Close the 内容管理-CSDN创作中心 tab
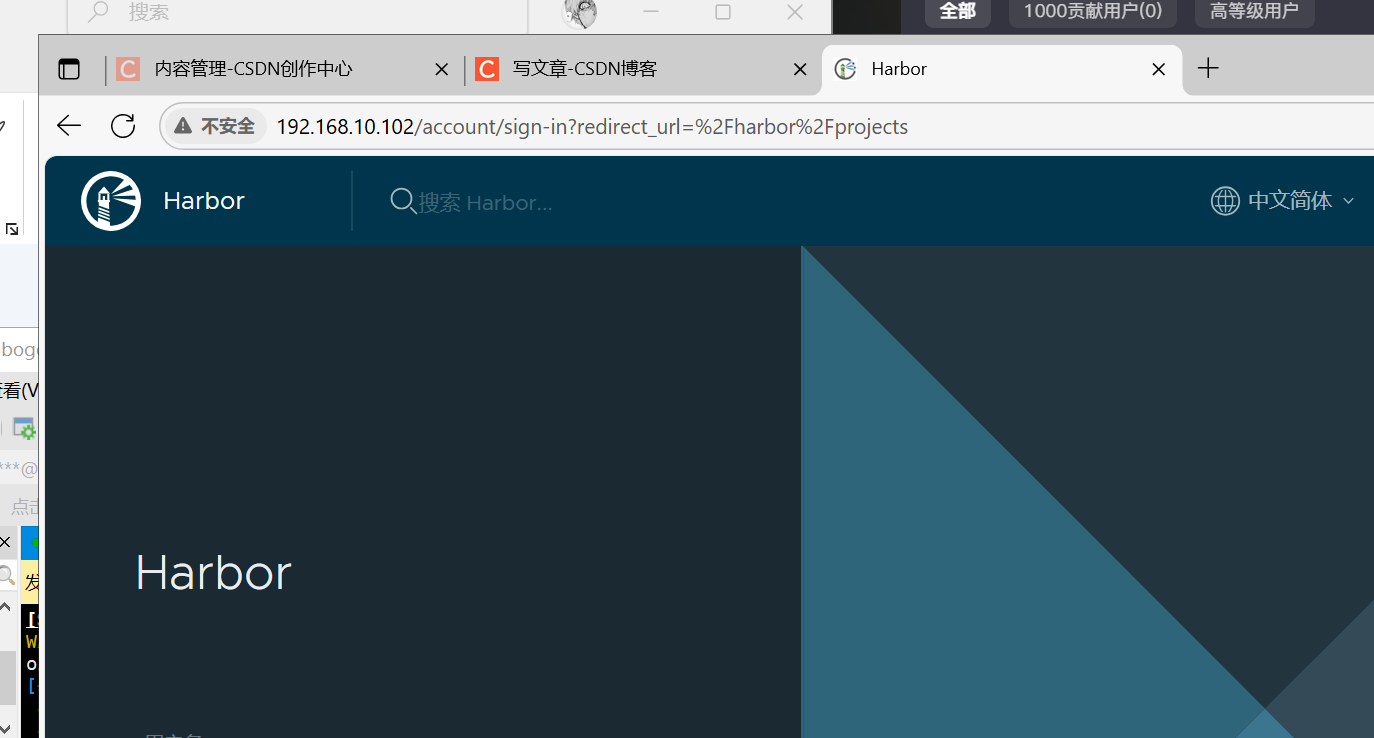Screen dimensions: 1374x738 441,69
